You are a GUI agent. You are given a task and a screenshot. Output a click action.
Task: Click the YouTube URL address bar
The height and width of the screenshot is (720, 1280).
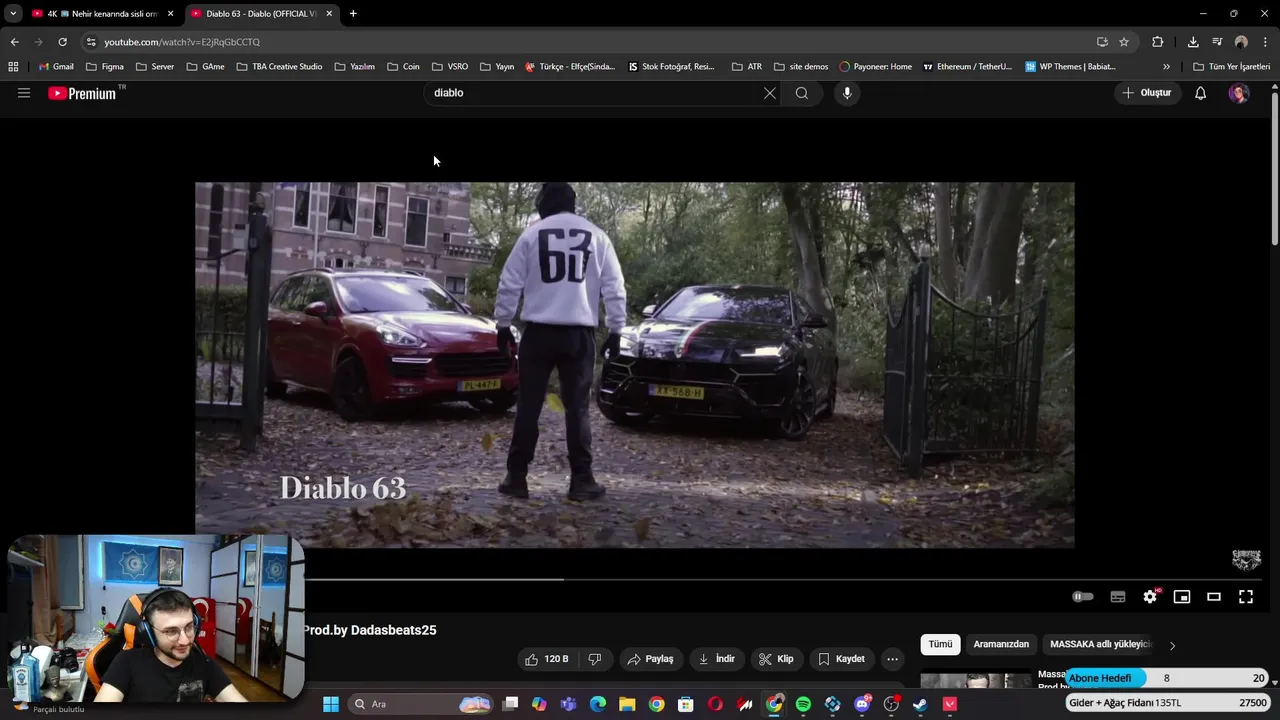[590, 42]
